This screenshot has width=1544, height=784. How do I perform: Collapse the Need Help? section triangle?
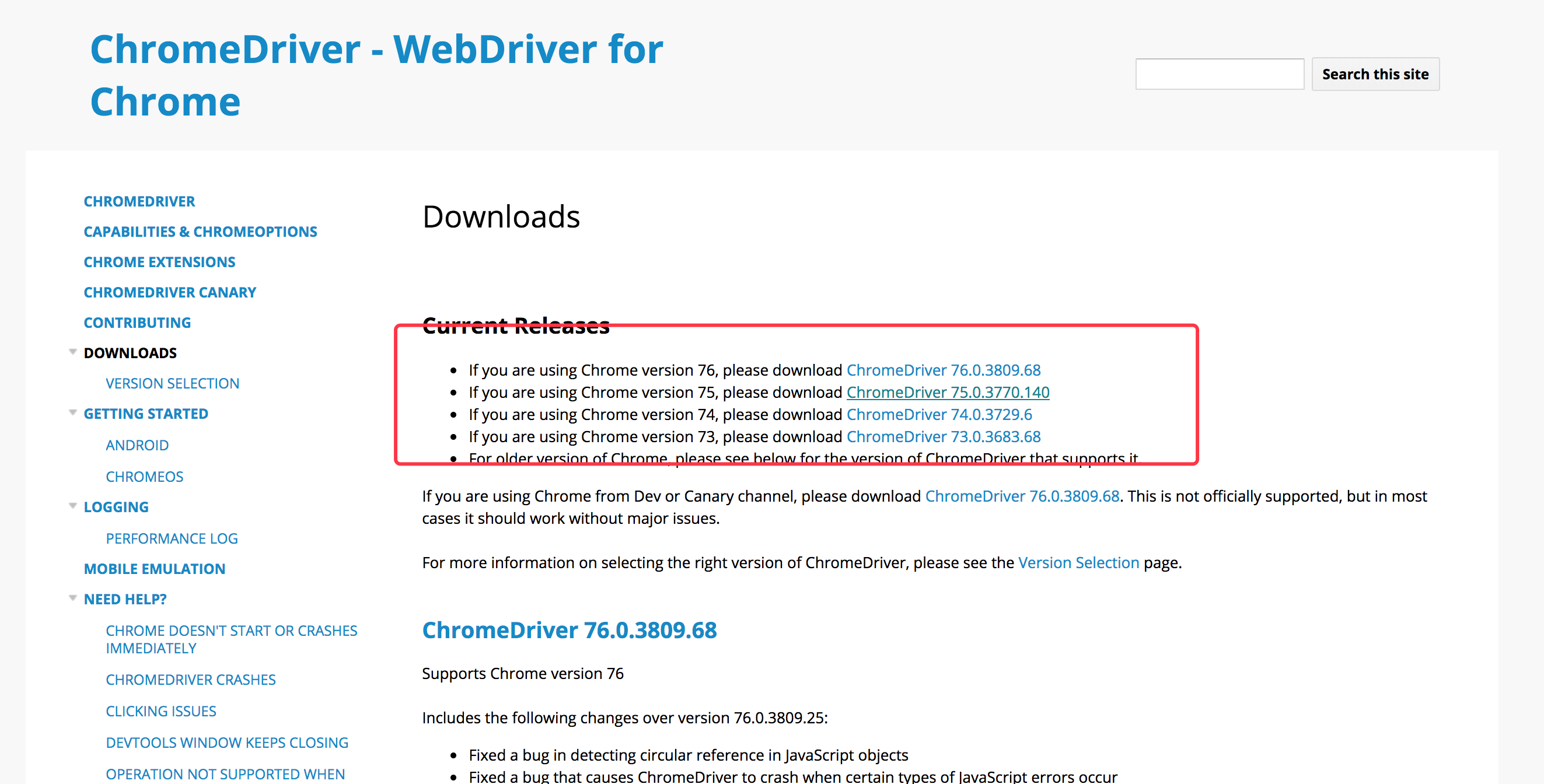(x=72, y=598)
